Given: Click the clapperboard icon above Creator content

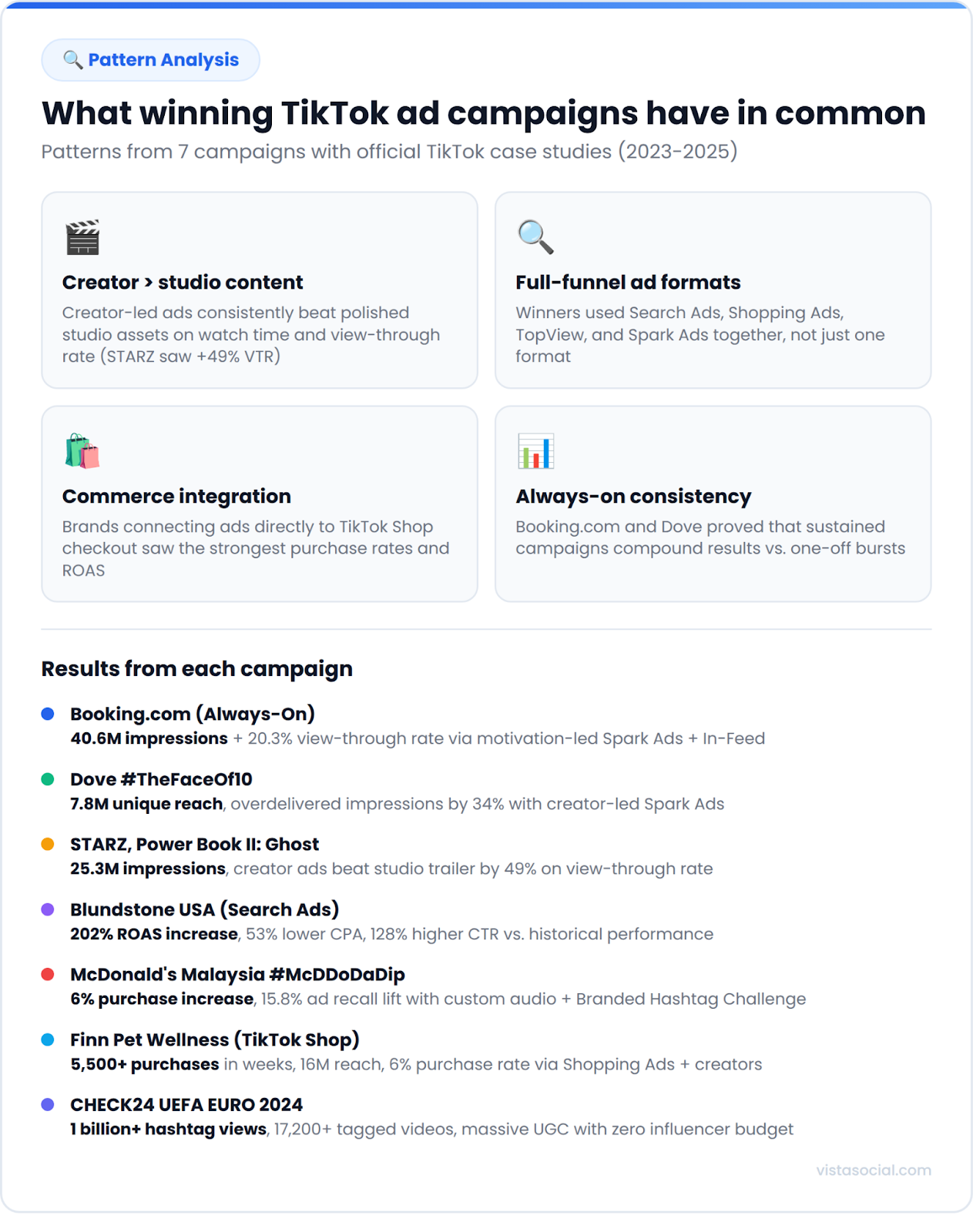Looking at the screenshot, I should (x=82, y=236).
